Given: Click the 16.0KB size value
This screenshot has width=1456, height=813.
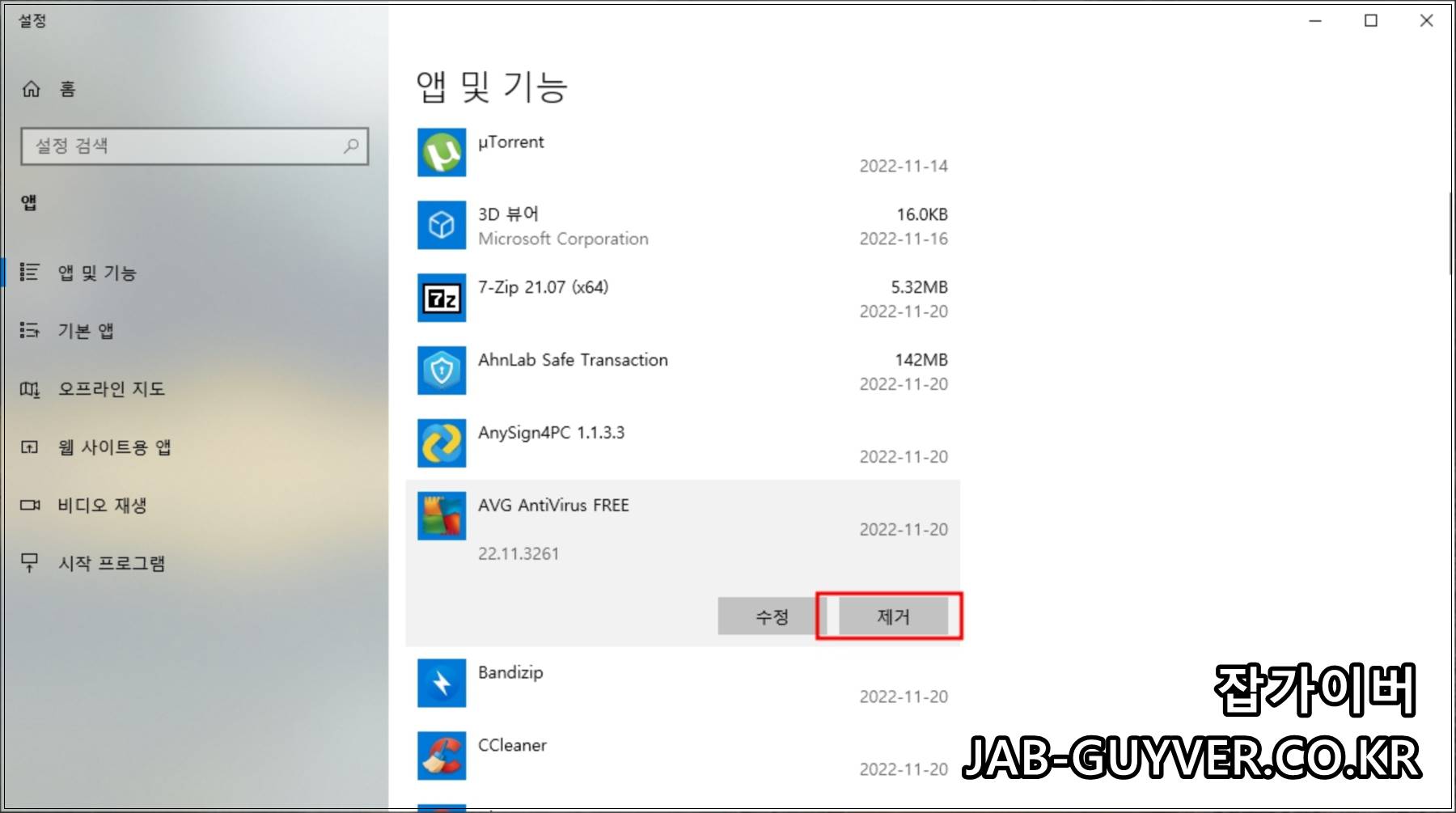Looking at the screenshot, I should pos(922,214).
